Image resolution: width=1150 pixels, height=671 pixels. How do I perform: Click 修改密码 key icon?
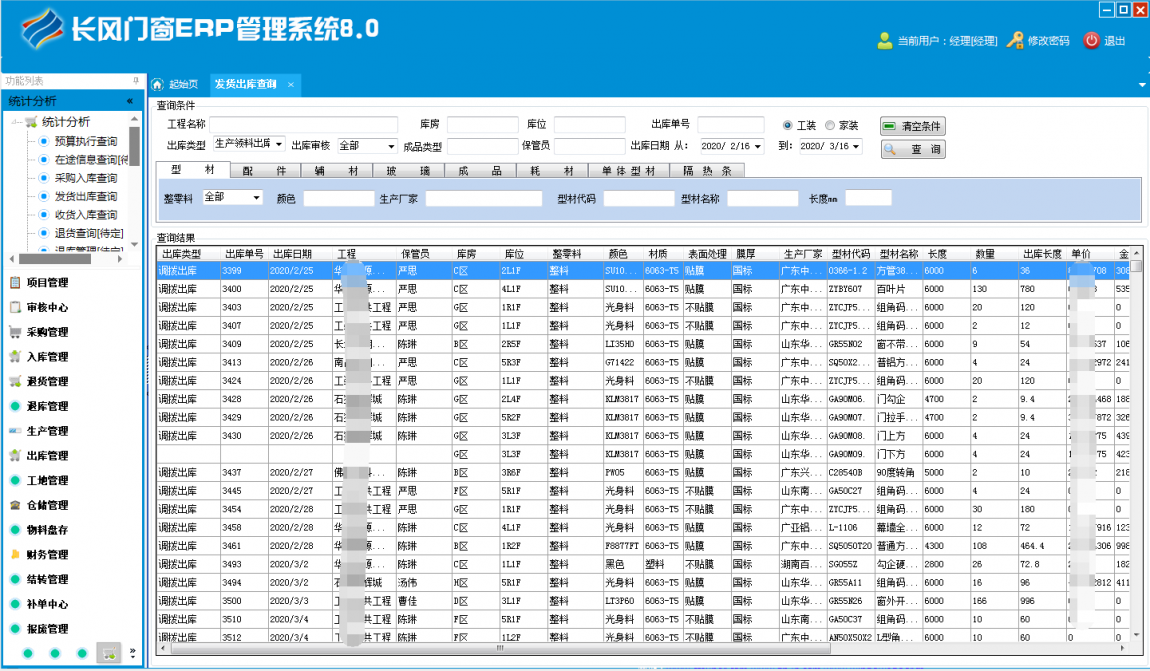pyautogui.click(x=1015, y=41)
